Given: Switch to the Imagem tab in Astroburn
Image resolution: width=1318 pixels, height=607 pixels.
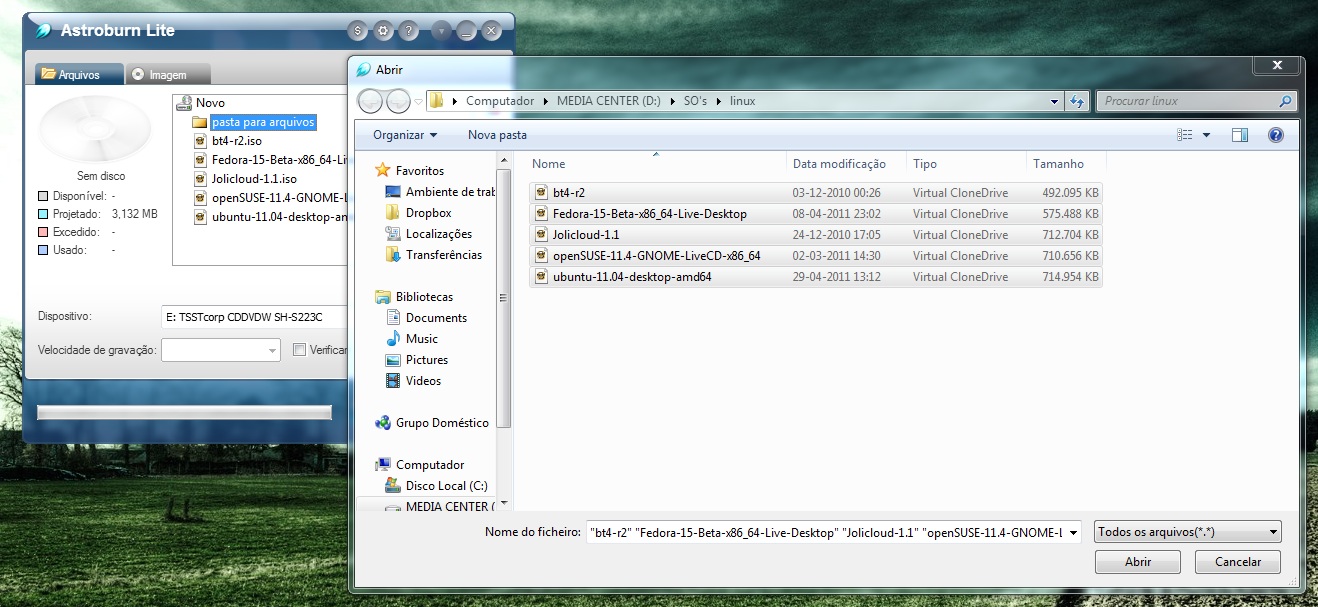Looking at the screenshot, I should tap(168, 74).
